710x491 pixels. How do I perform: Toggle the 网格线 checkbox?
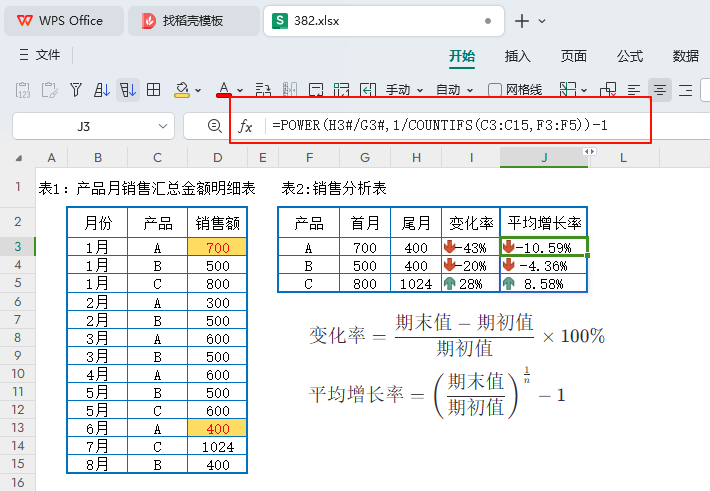495,90
